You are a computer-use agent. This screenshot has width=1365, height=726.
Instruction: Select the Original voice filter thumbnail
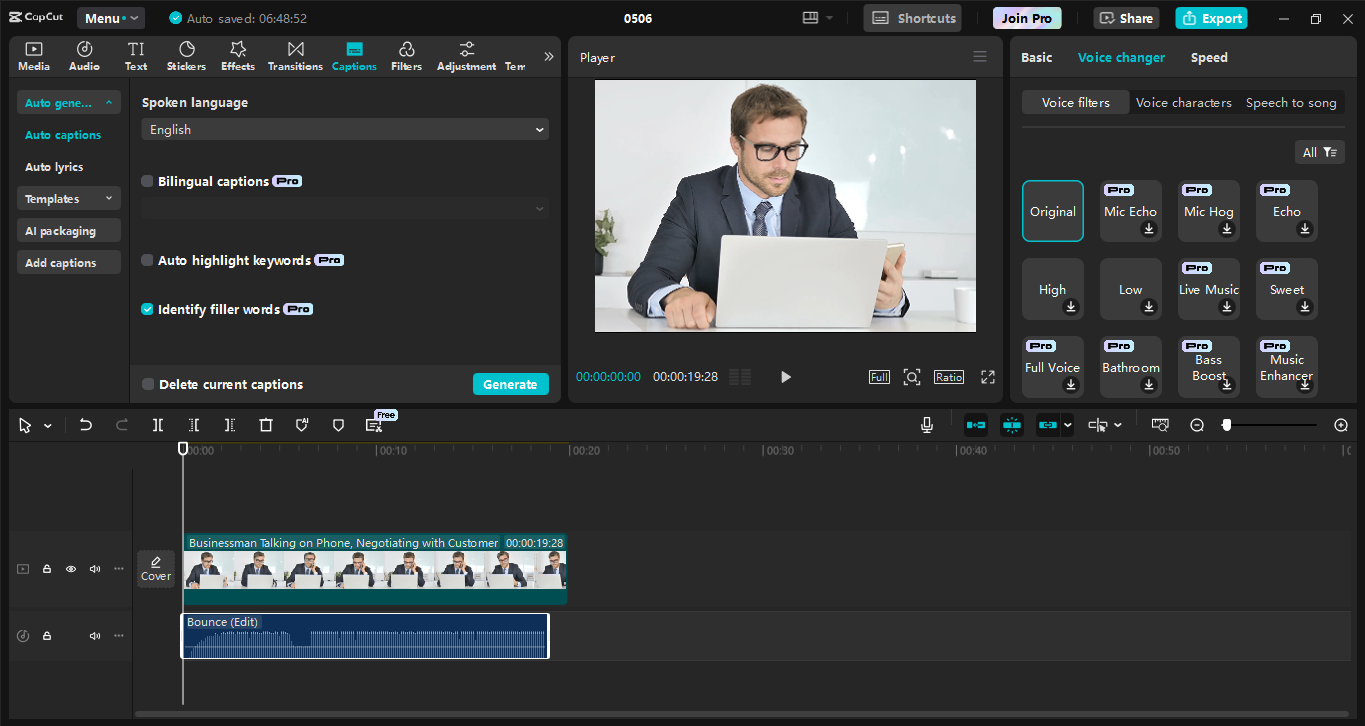(x=1052, y=210)
